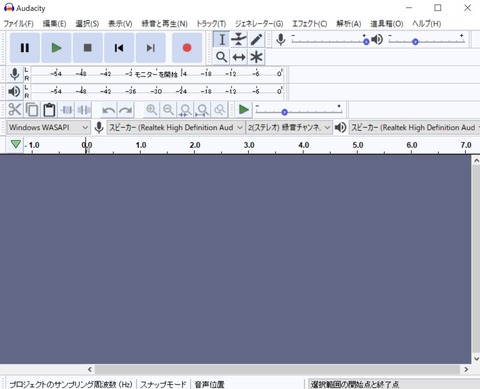This screenshot has height=389, width=480.
Task: Open the playback device dropdown
Action: coord(414,127)
